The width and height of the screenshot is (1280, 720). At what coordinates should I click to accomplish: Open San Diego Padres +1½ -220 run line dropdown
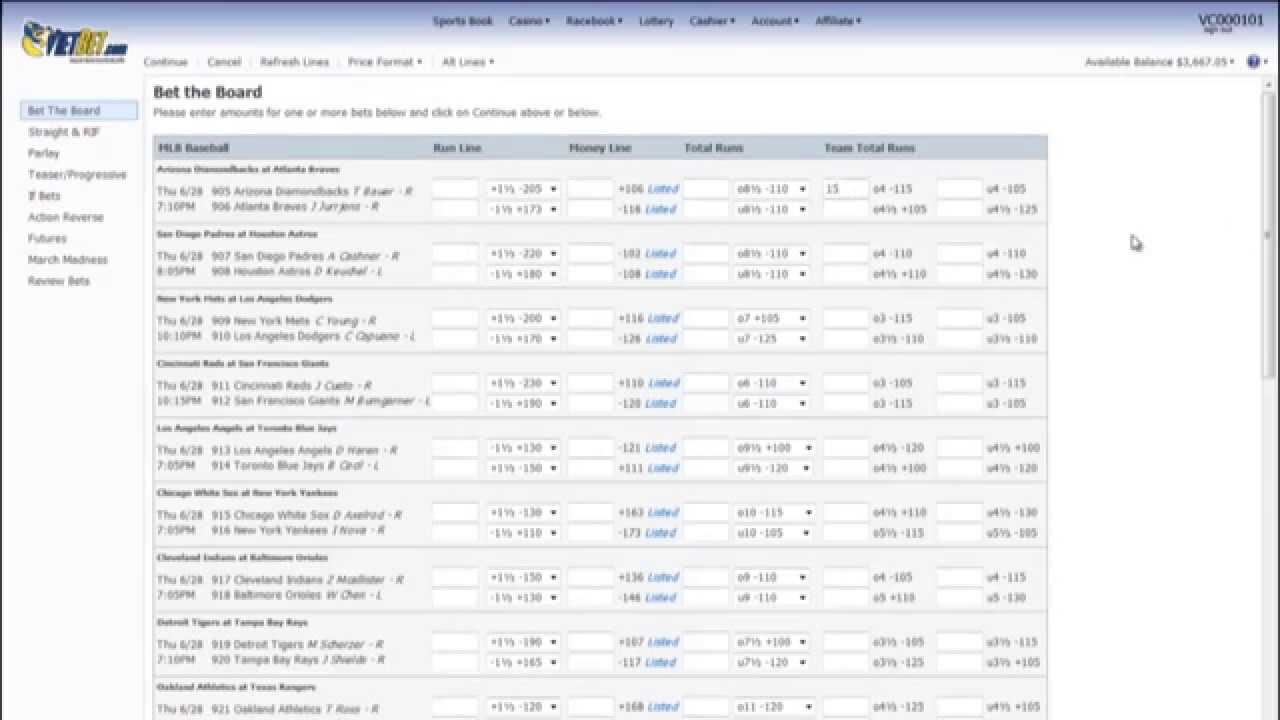point(523,254)
